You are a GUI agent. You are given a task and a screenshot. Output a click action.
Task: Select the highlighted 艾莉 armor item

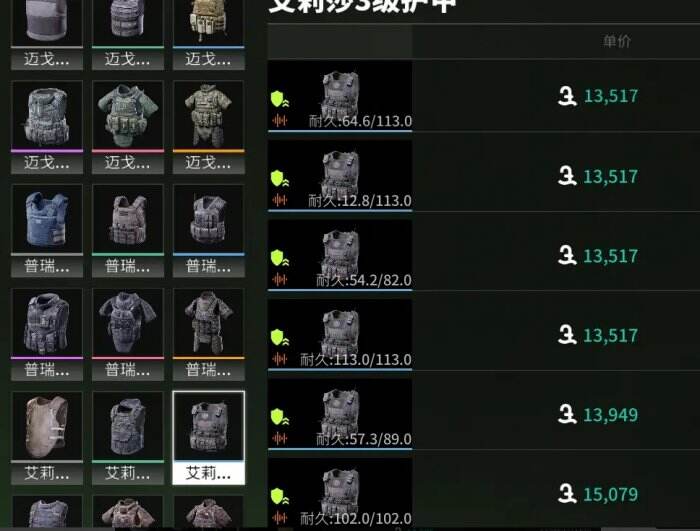tap(208, 438)
